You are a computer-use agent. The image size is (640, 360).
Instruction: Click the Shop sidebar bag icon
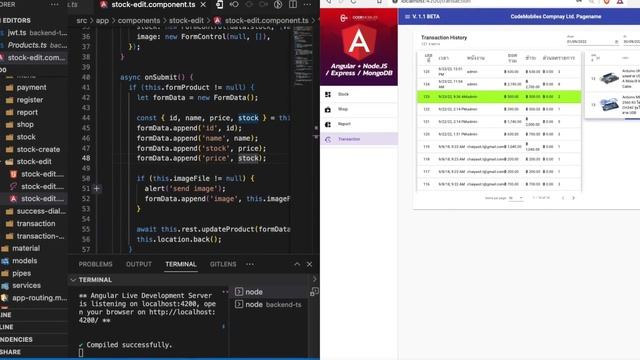coord(328,109)
